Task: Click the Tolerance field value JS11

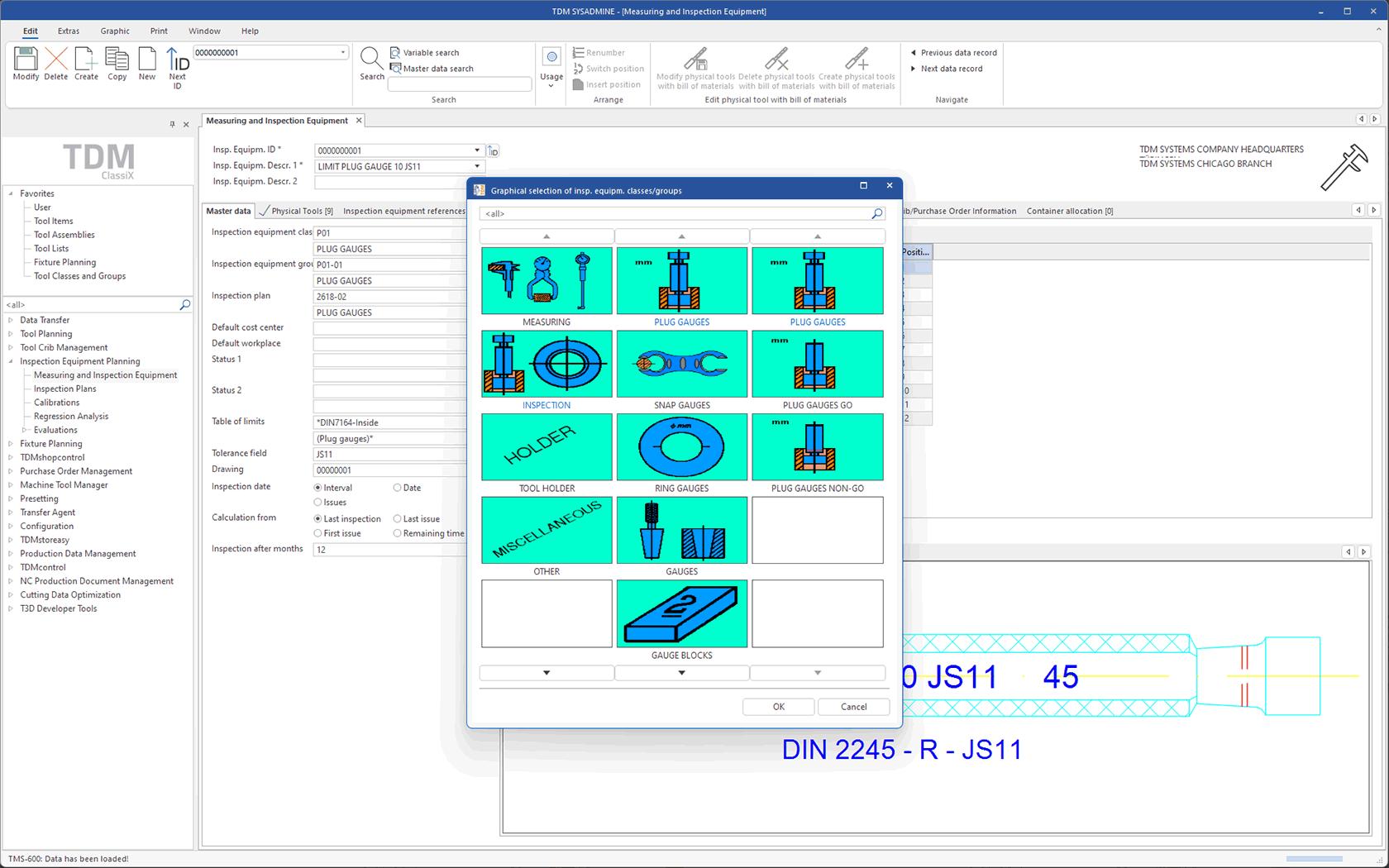Action: (x=389, y=454)
